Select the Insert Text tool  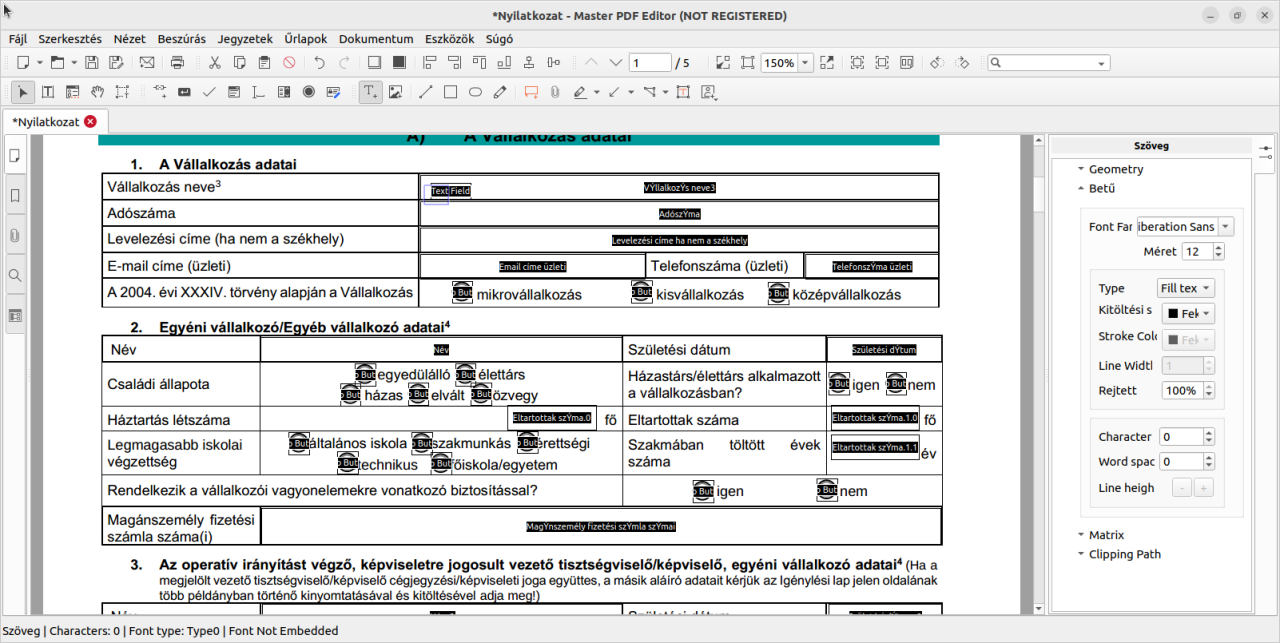tap(370, 92)
